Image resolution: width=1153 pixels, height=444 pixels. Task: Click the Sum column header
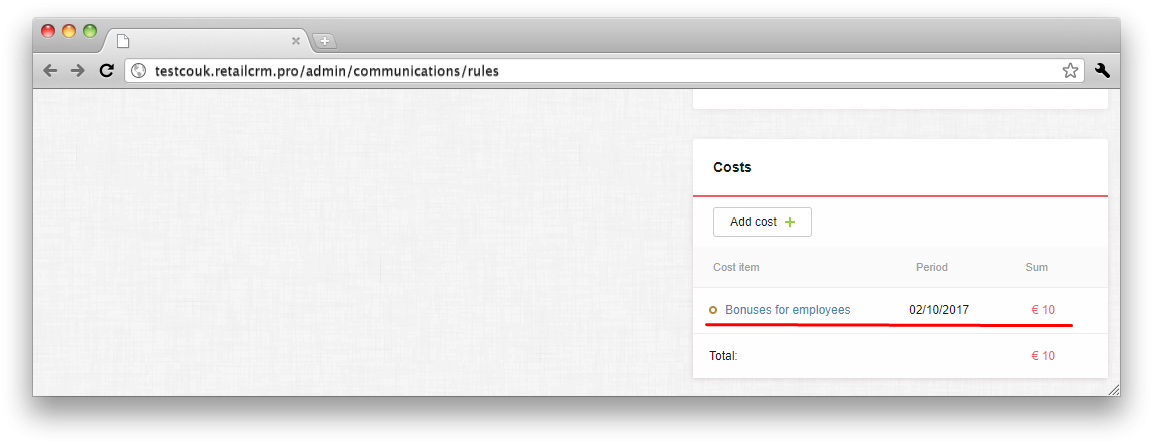point(1037,268)
